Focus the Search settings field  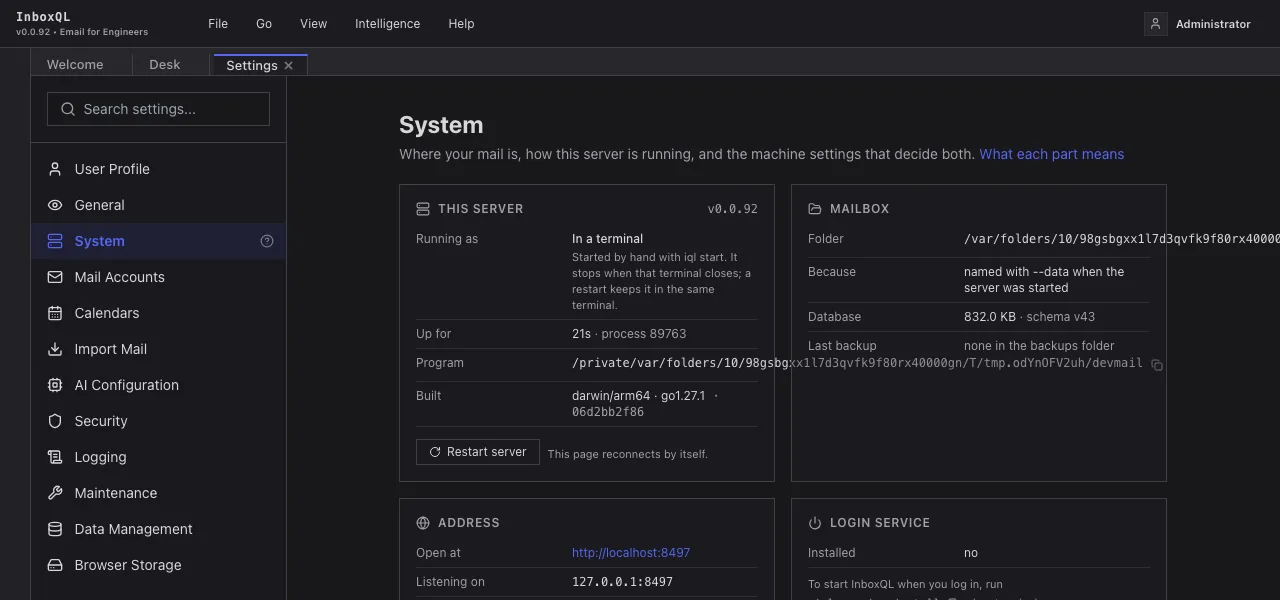[158, 109]
